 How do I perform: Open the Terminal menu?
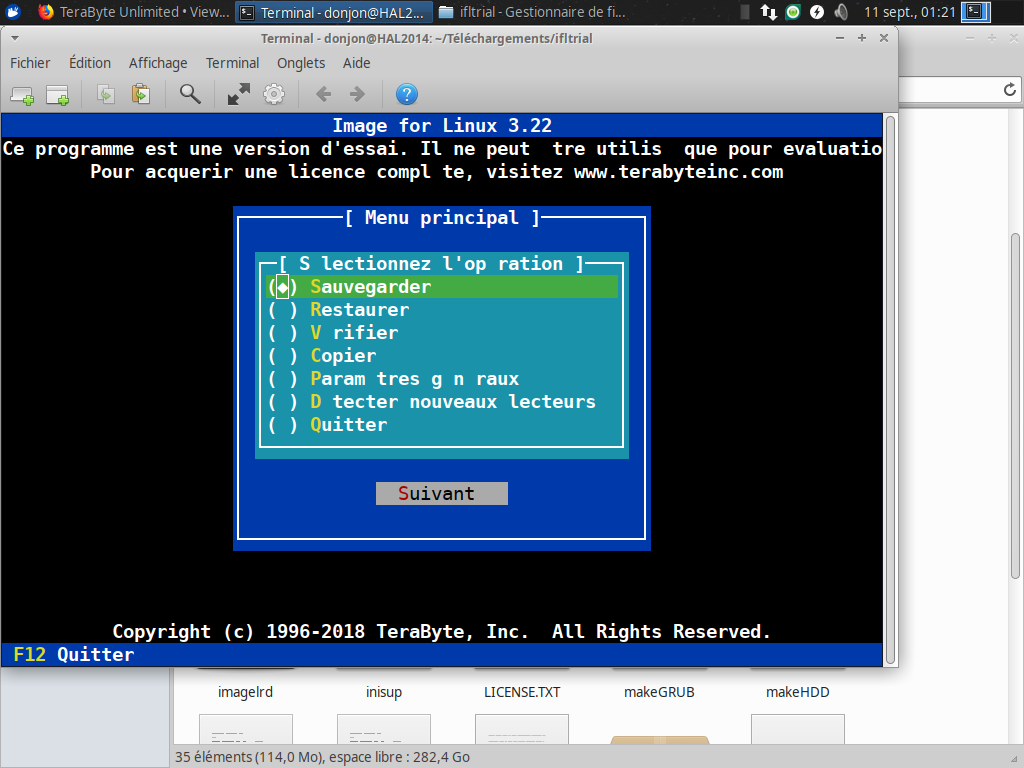(x=232, y=63)
